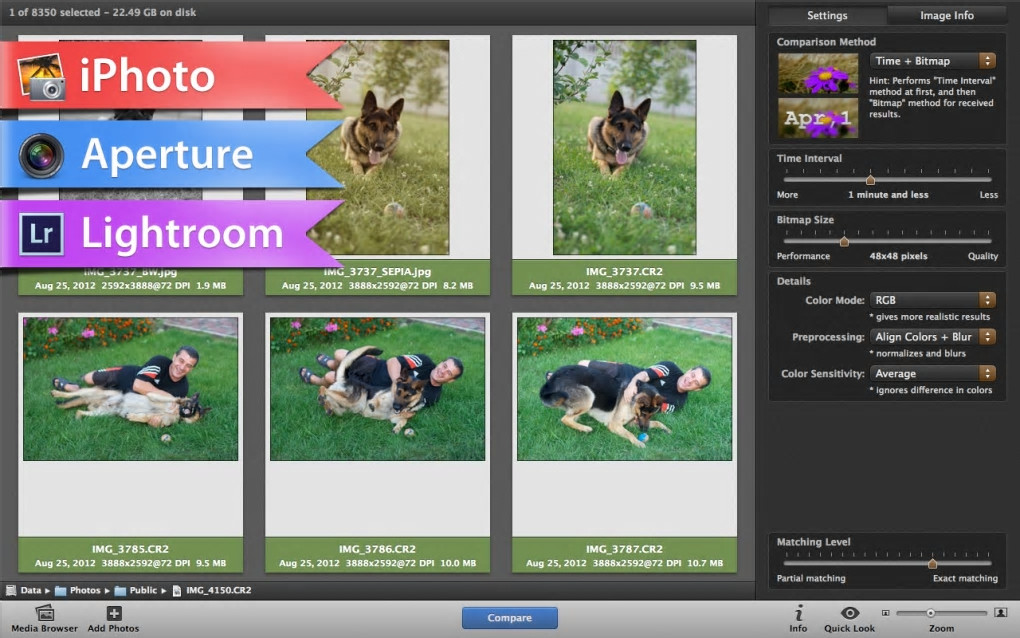Open the Comparison Method dropdown
1020x638 pixels.
(x=932, y=61)
